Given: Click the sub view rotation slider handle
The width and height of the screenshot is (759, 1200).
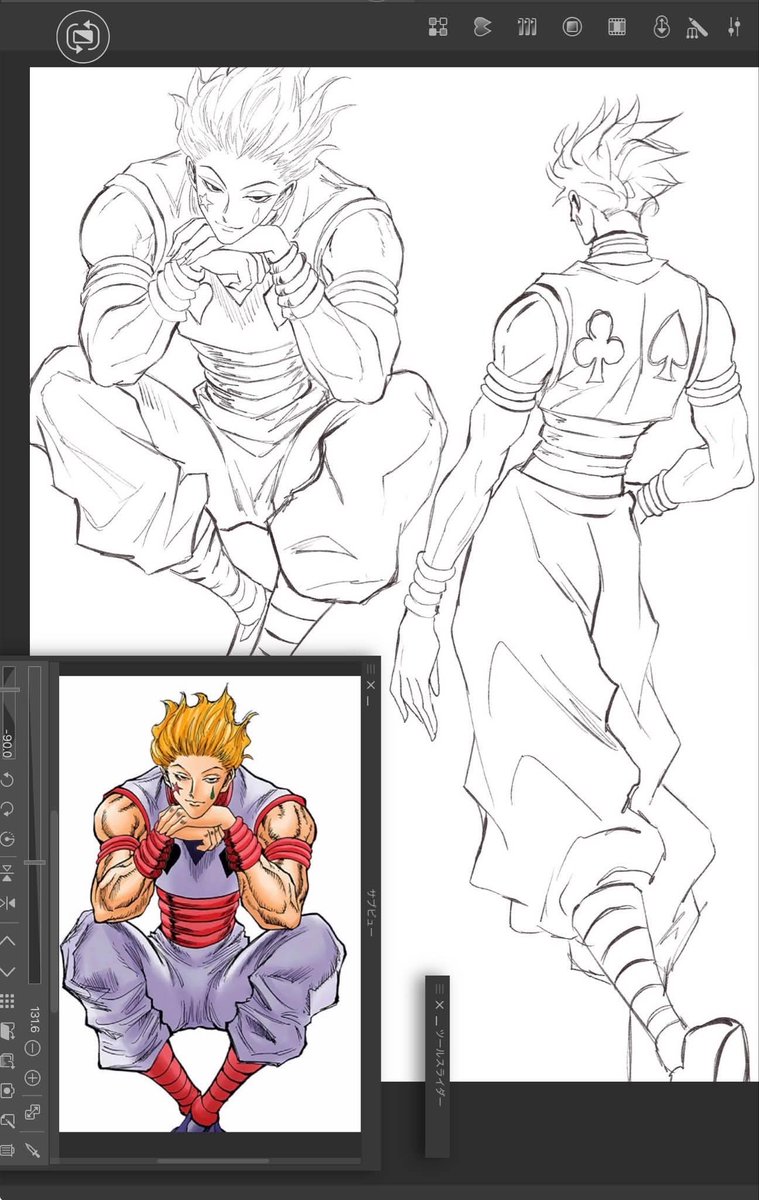Looking at the screenshot, I should point(9,690).
